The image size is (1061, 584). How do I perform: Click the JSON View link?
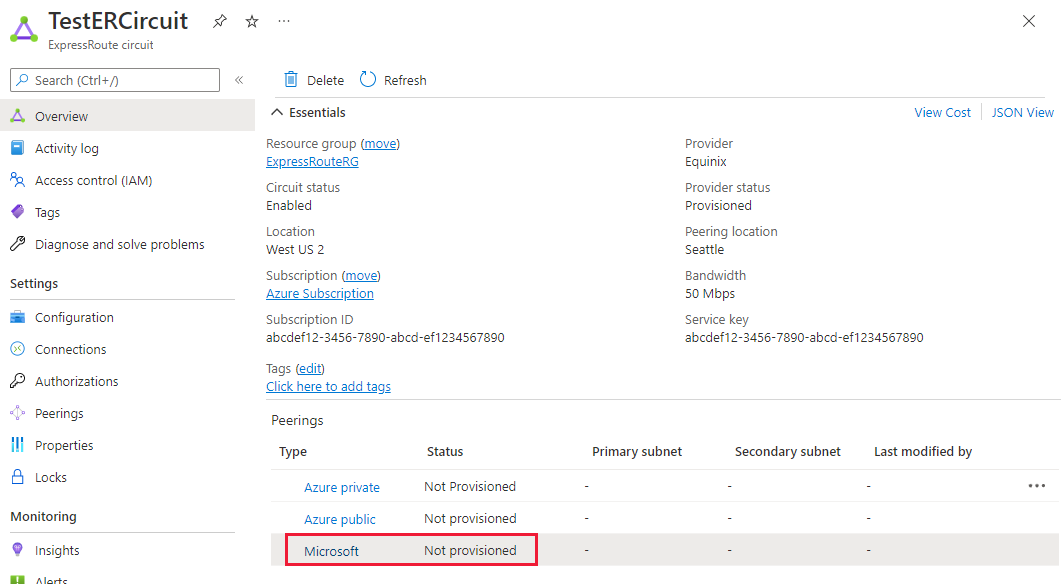(x=1022, y=113)
